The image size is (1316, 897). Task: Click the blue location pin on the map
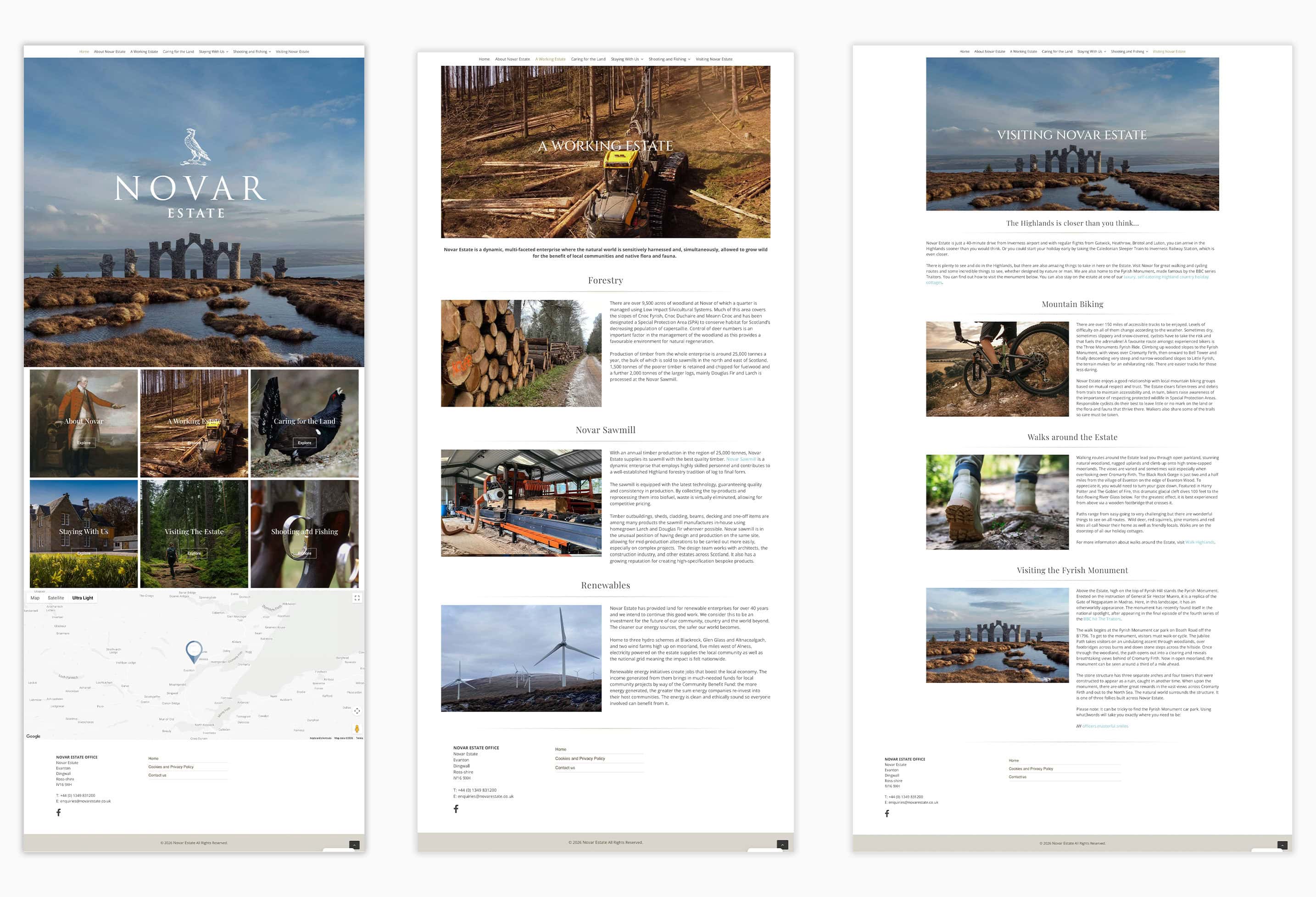pyautogui.click(x=194, y=652)
